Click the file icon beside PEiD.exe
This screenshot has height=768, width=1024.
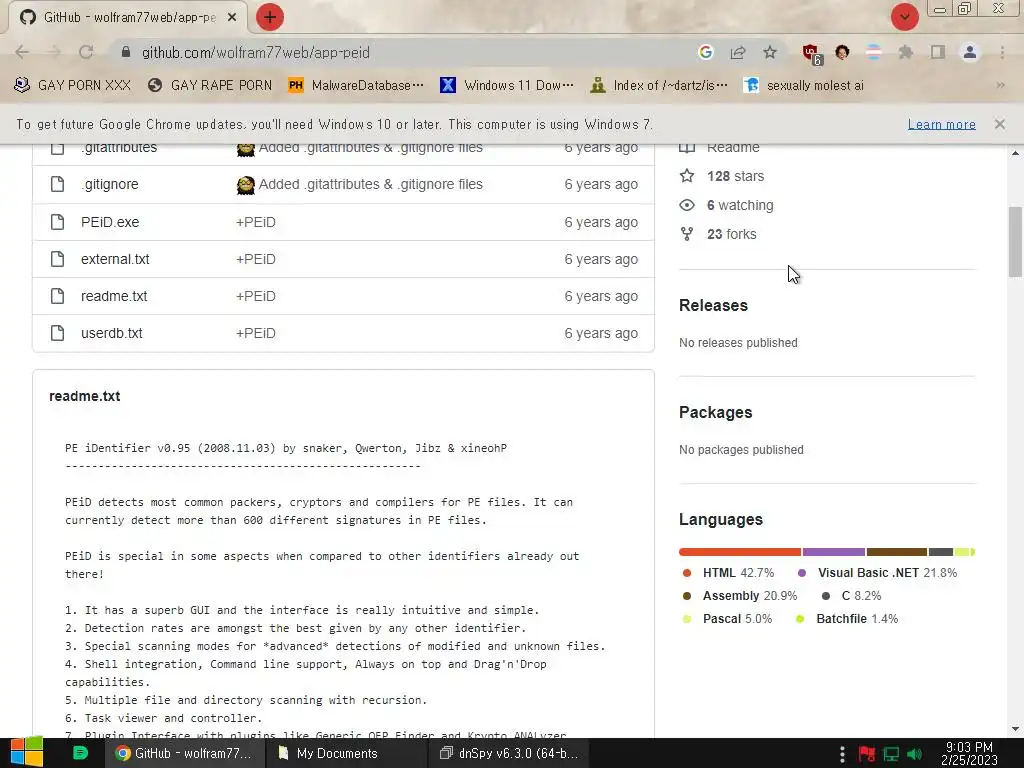[57, 222]
